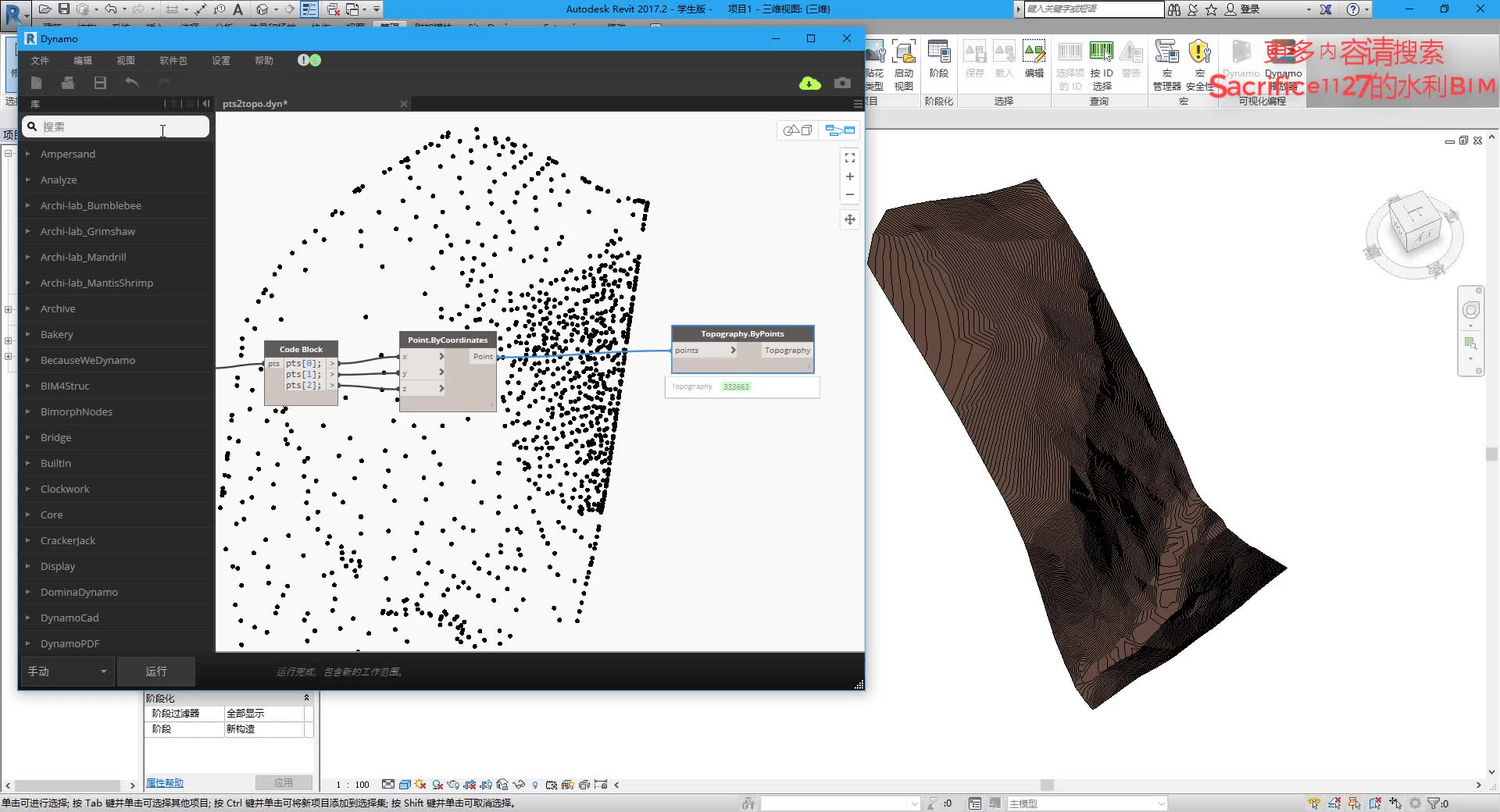Click the Pan mode icon in canvas
Viewport: 1500px width, 812px height.
click(x=850, y=220)
